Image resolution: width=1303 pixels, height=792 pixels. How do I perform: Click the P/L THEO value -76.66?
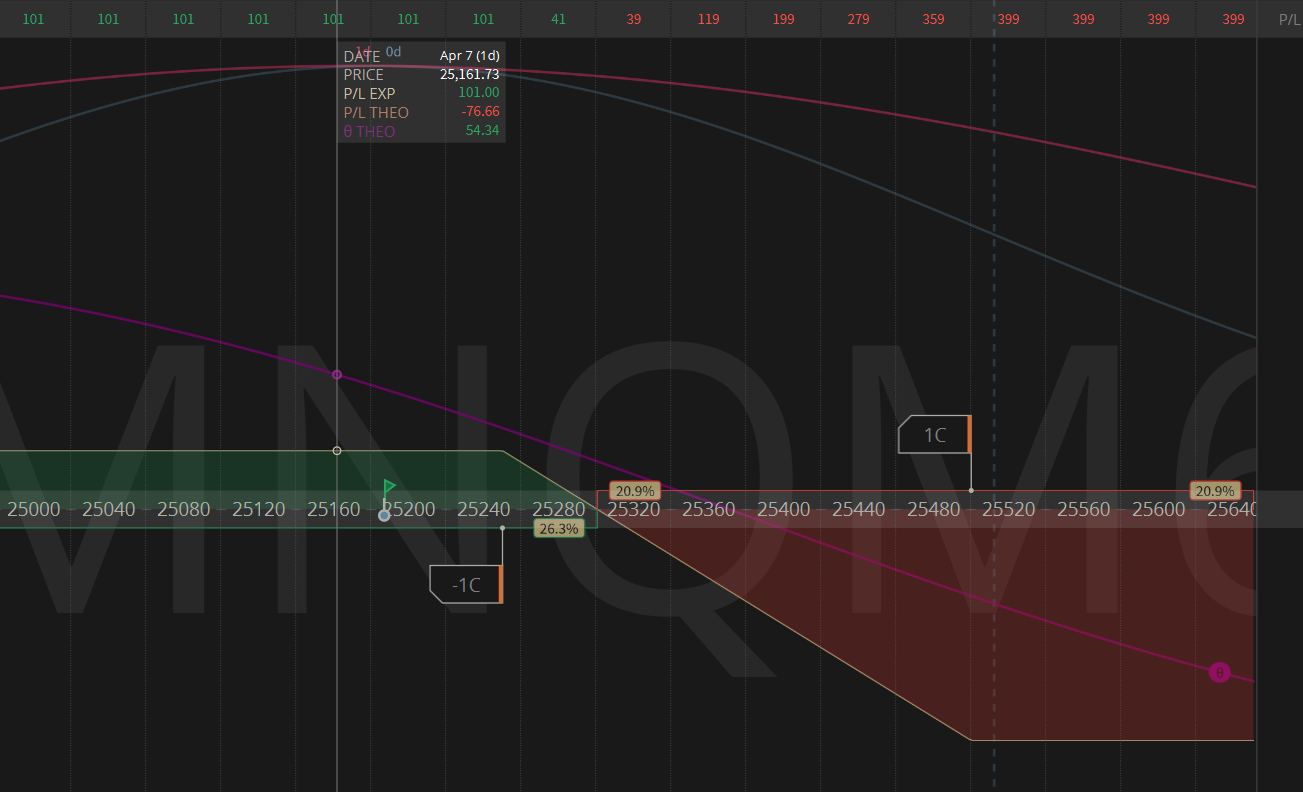tap(480, 113)
